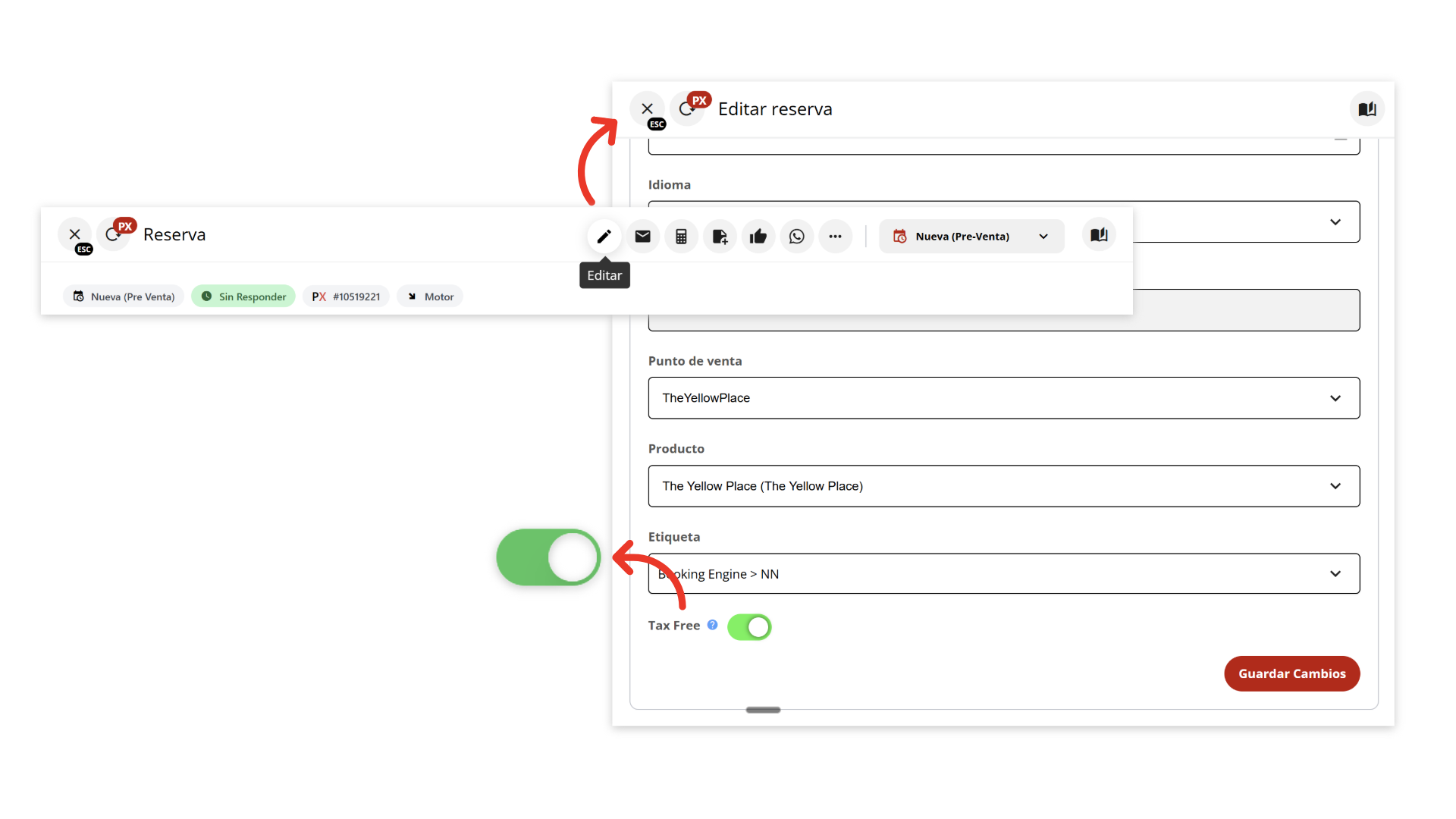Viewport: 1456px width, 819px height.
Task: Click the Sin Responder tag
Action: (x=243, y=297)
